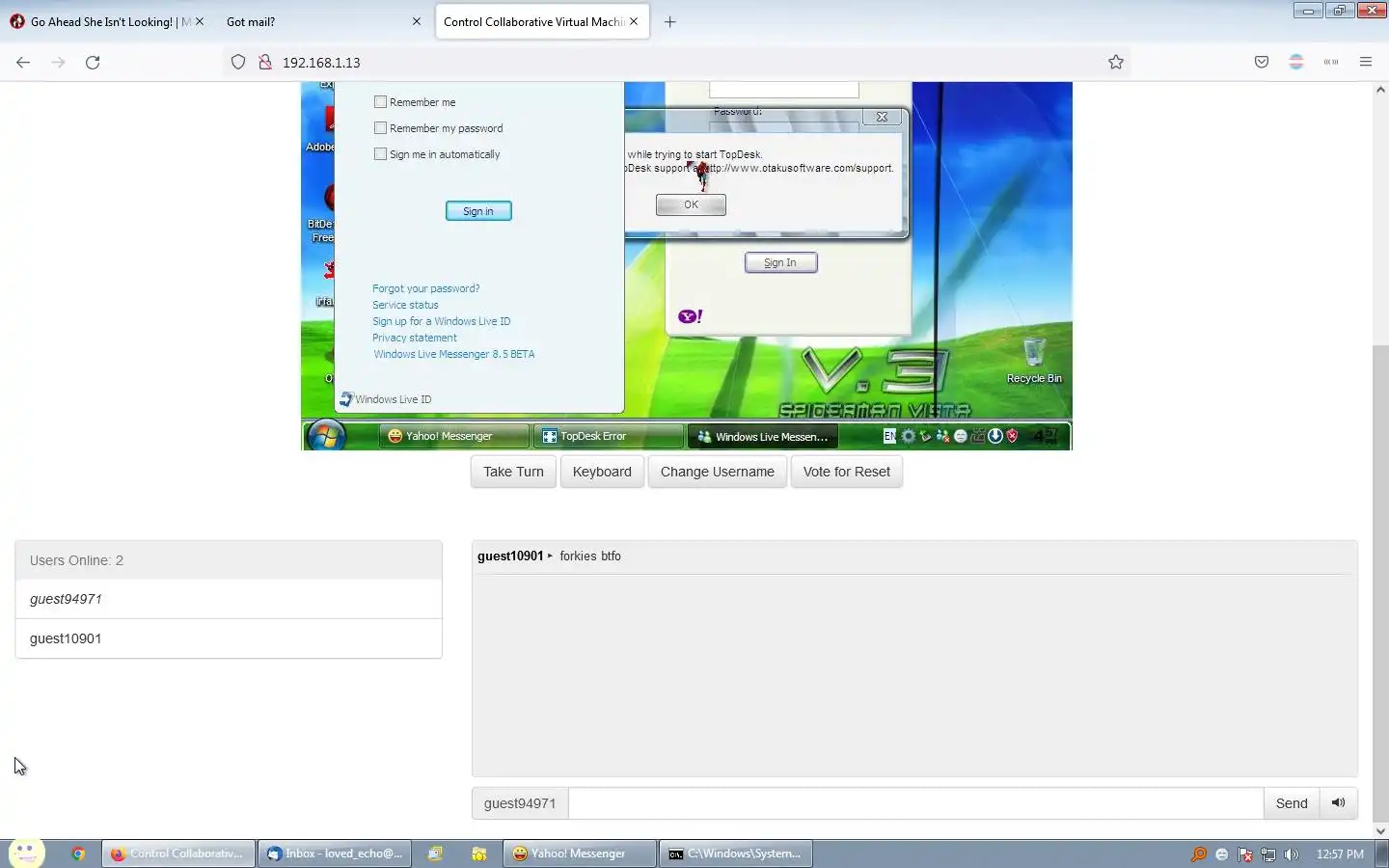Click Yahoo Messenger's Sign In button
The image size is (1389, 868).
[780, 262]
